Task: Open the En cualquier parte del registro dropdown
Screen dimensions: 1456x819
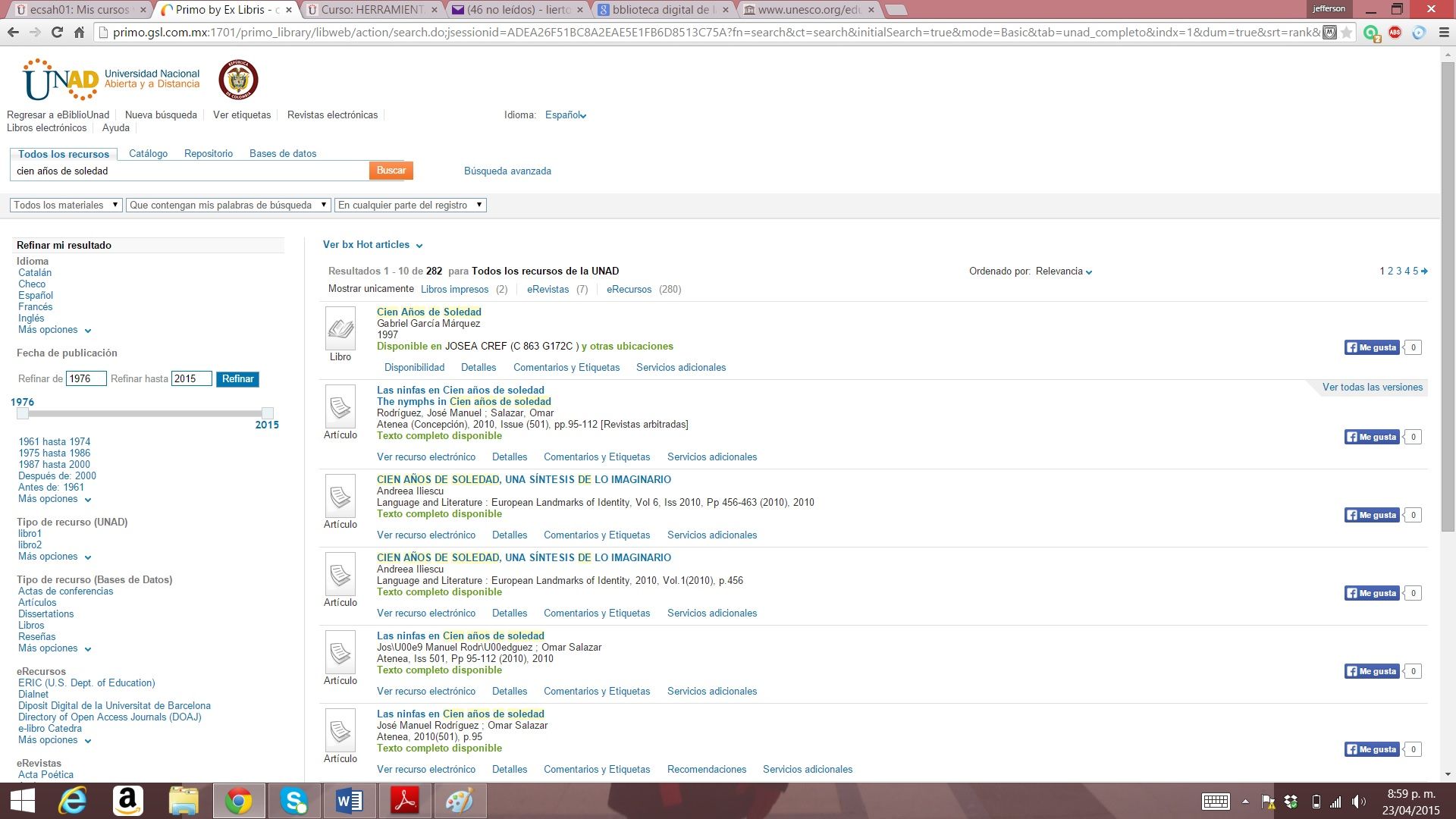Action: pyautogui.click(x=409, y=205)
